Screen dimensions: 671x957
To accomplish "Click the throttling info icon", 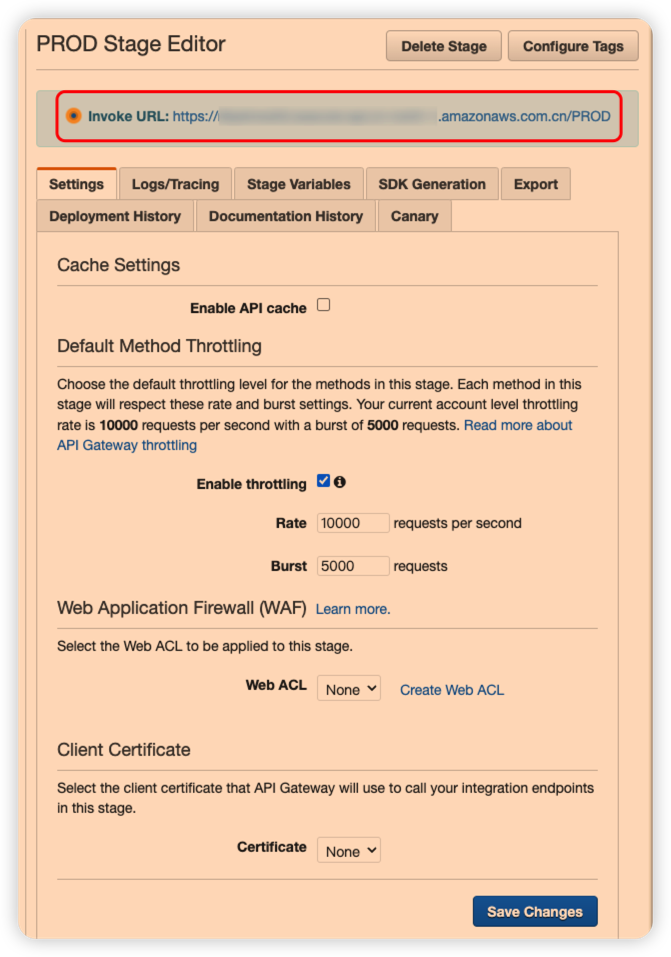I will [339, 482].
